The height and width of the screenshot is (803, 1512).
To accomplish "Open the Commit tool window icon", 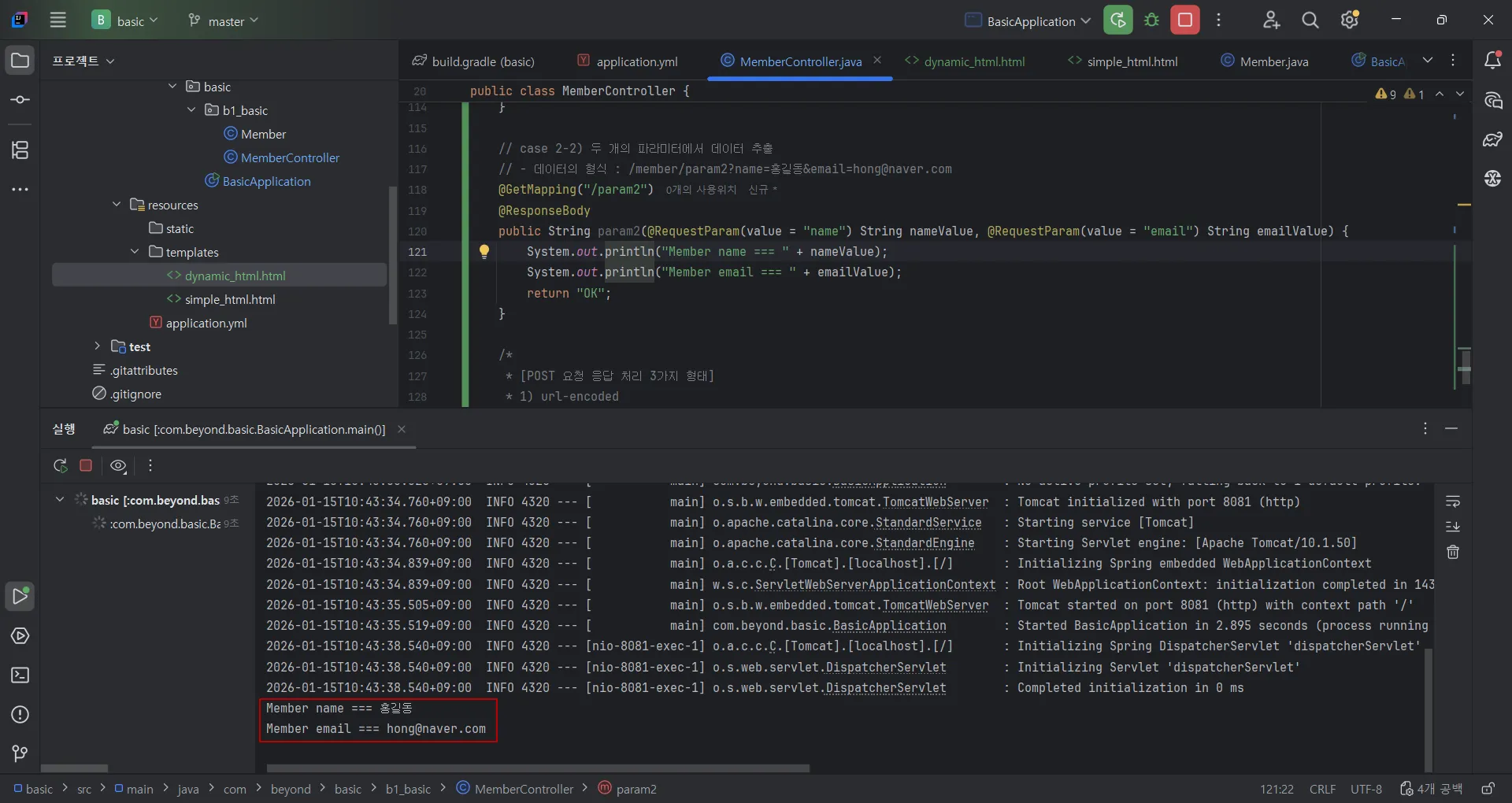I will (x=20, y=100).
